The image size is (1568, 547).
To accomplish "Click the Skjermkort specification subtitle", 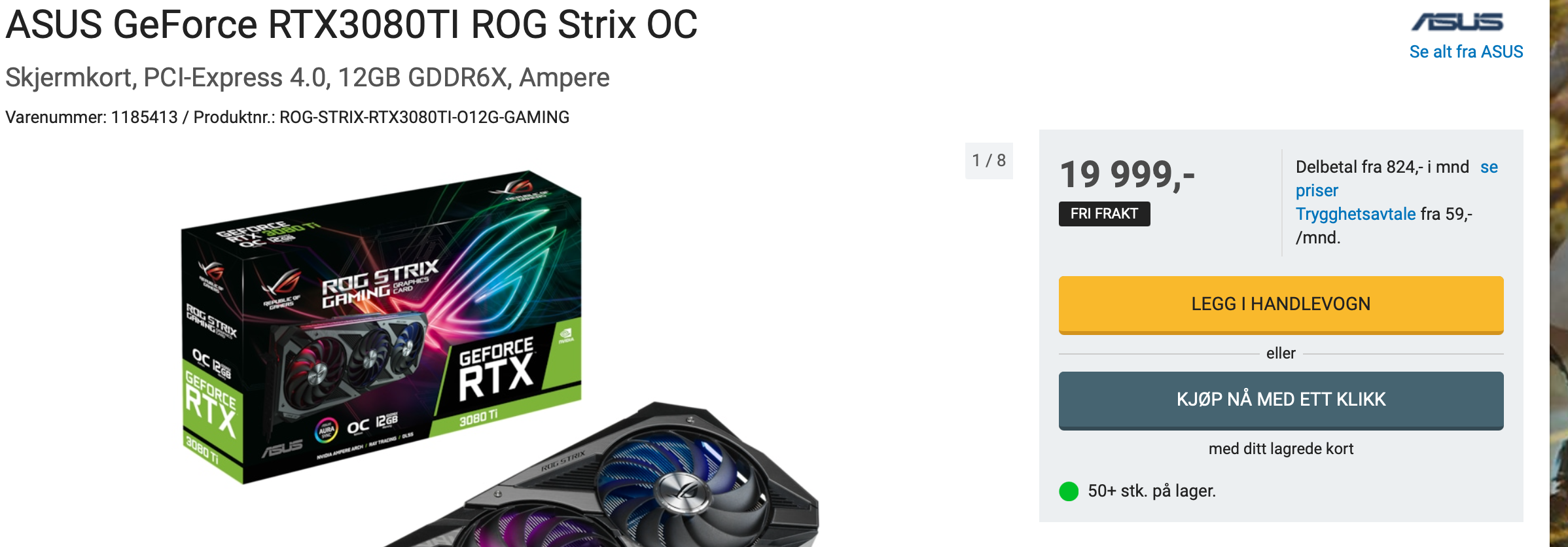I will (x=308, y=78).
